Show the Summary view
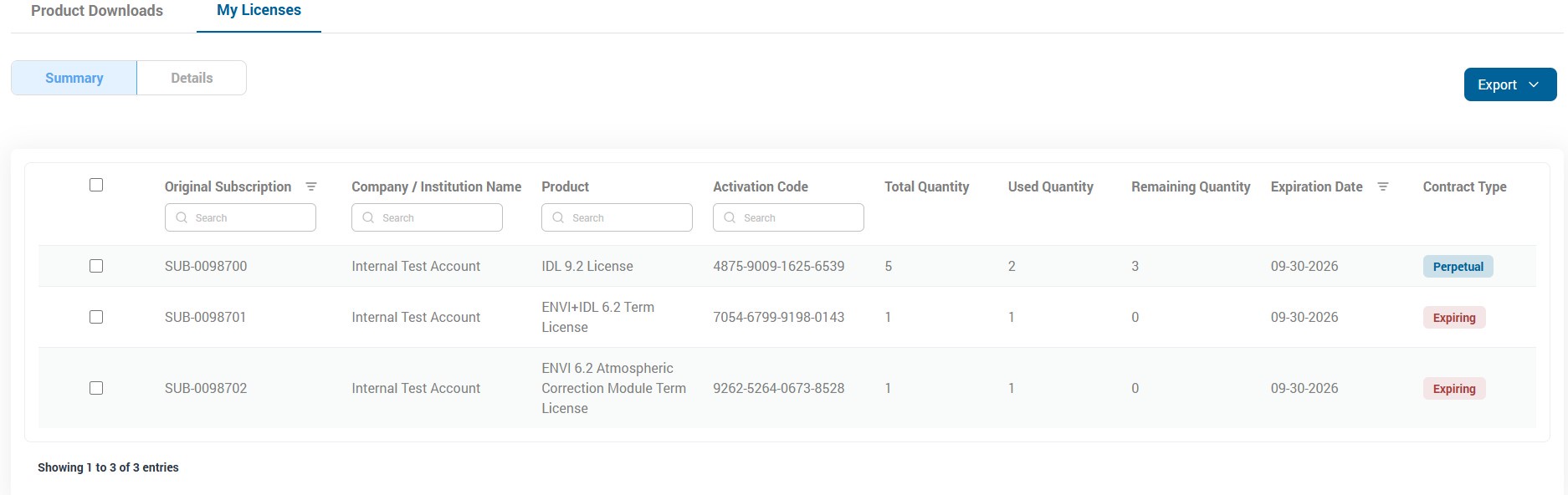The image size is (1568, 495). (x=74, y=78)
